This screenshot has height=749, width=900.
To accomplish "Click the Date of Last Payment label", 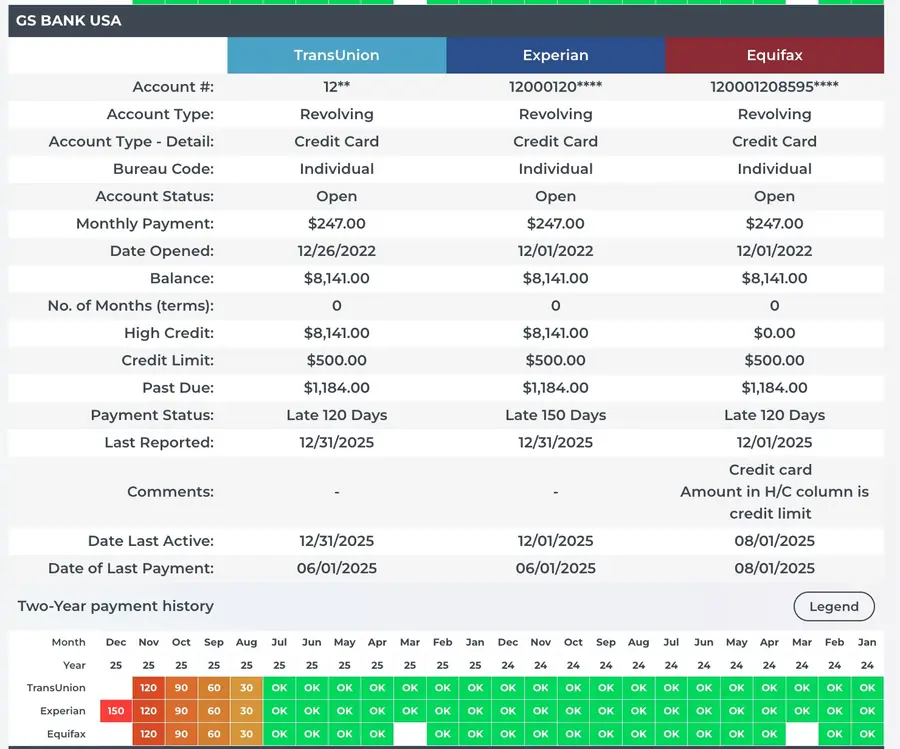I will click(131, 568).
